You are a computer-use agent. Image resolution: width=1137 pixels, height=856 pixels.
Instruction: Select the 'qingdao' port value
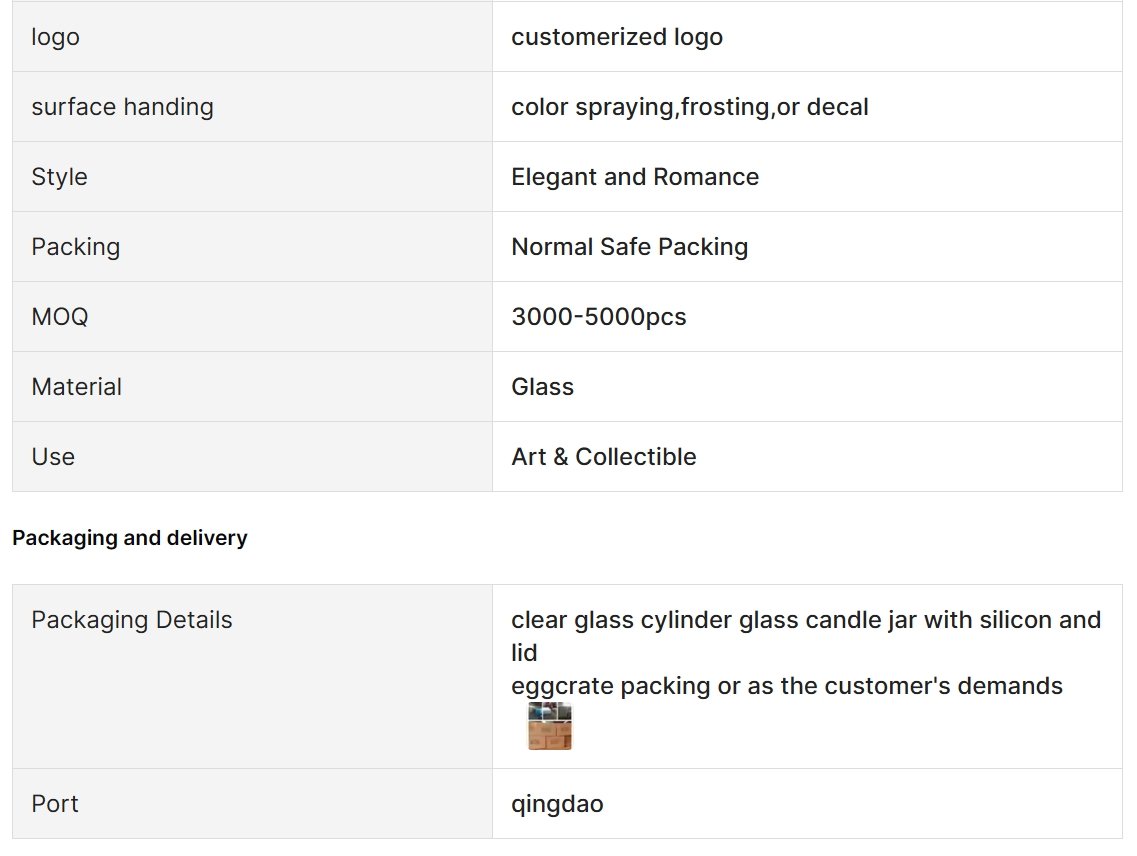click(x=557, y=804)
